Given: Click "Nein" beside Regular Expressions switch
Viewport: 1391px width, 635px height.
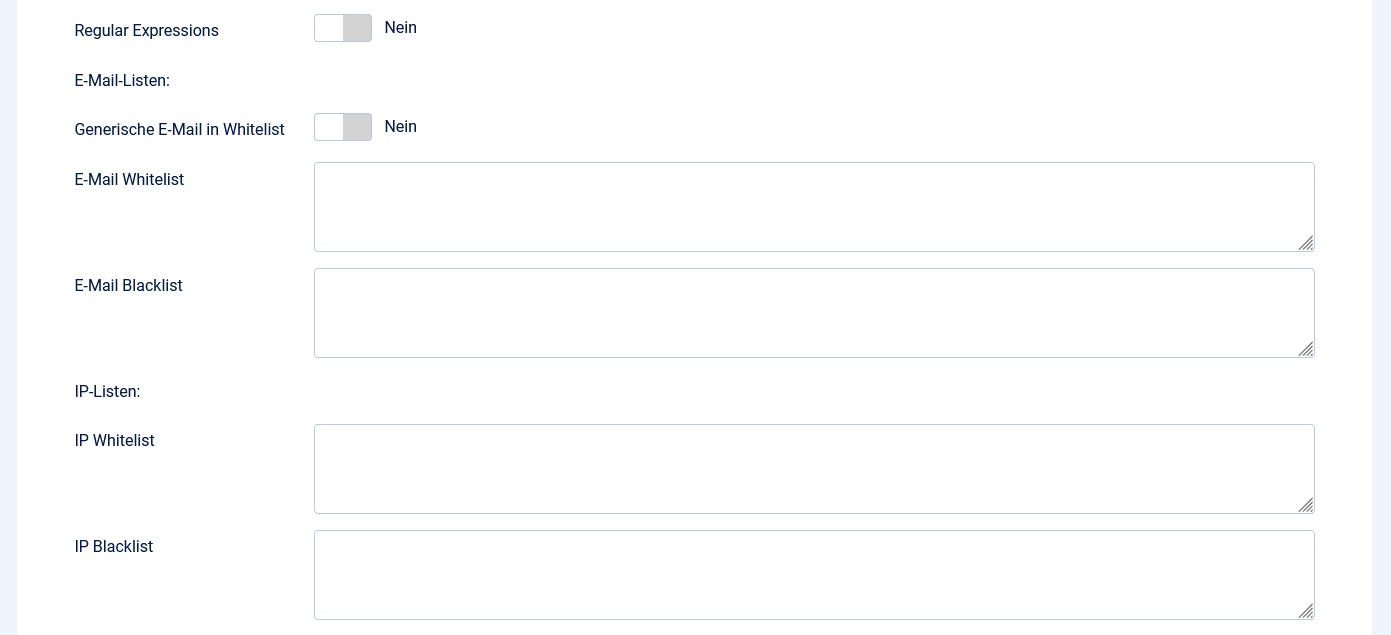Looking at the screenshot, I should pos(400,28).
